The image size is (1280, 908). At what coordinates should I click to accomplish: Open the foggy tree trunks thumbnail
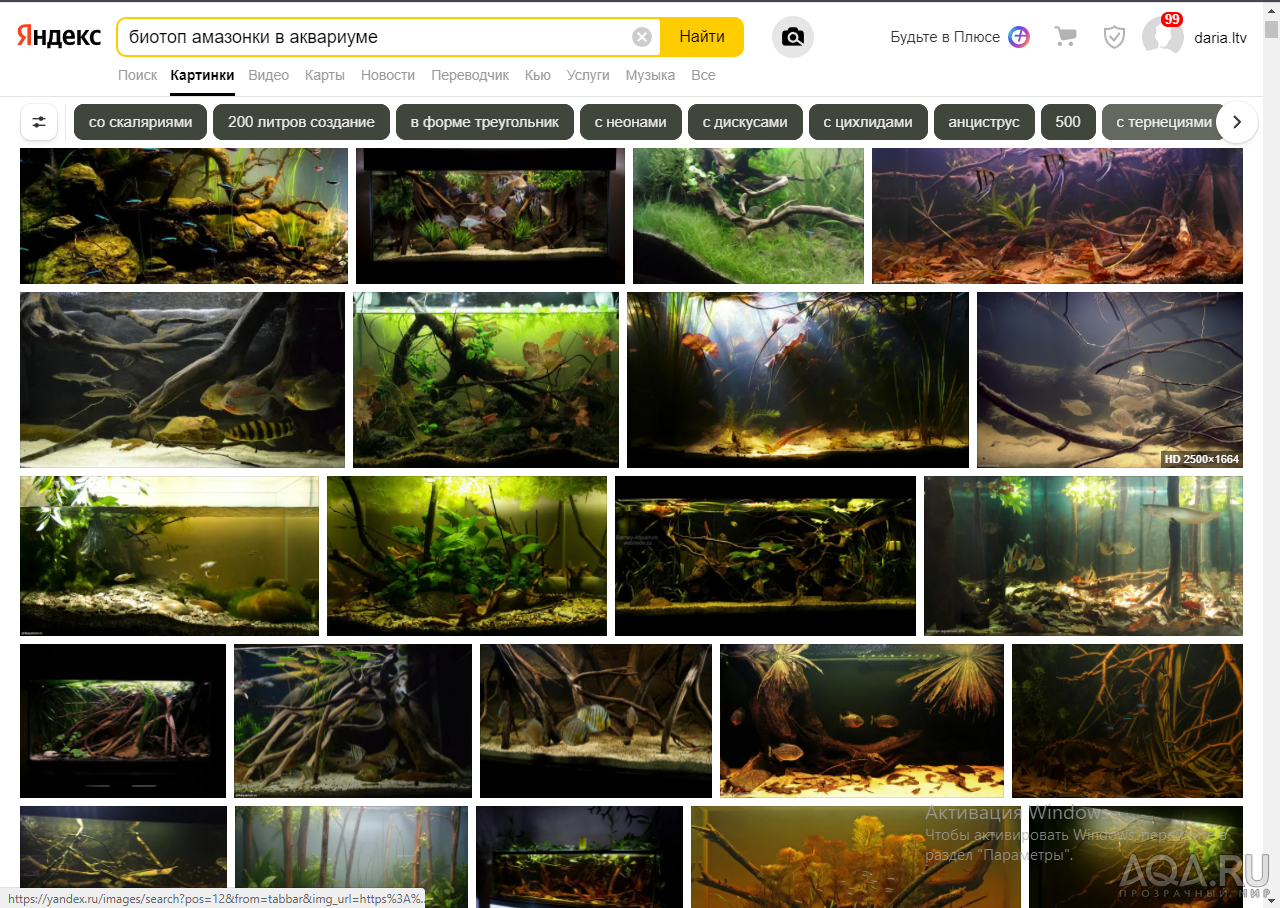(351, 857)
